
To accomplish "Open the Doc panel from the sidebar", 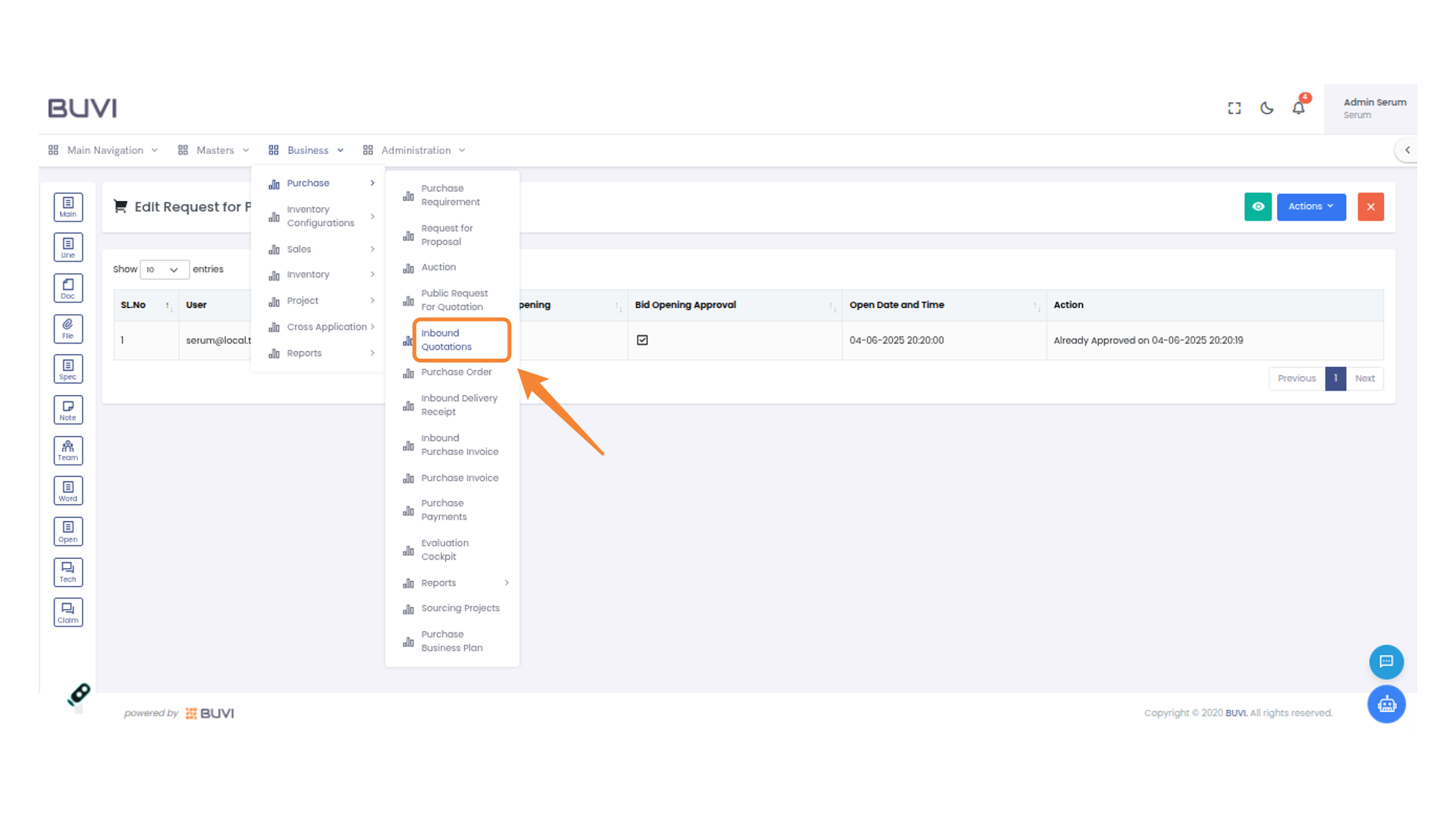I will [x=68, y=287].
